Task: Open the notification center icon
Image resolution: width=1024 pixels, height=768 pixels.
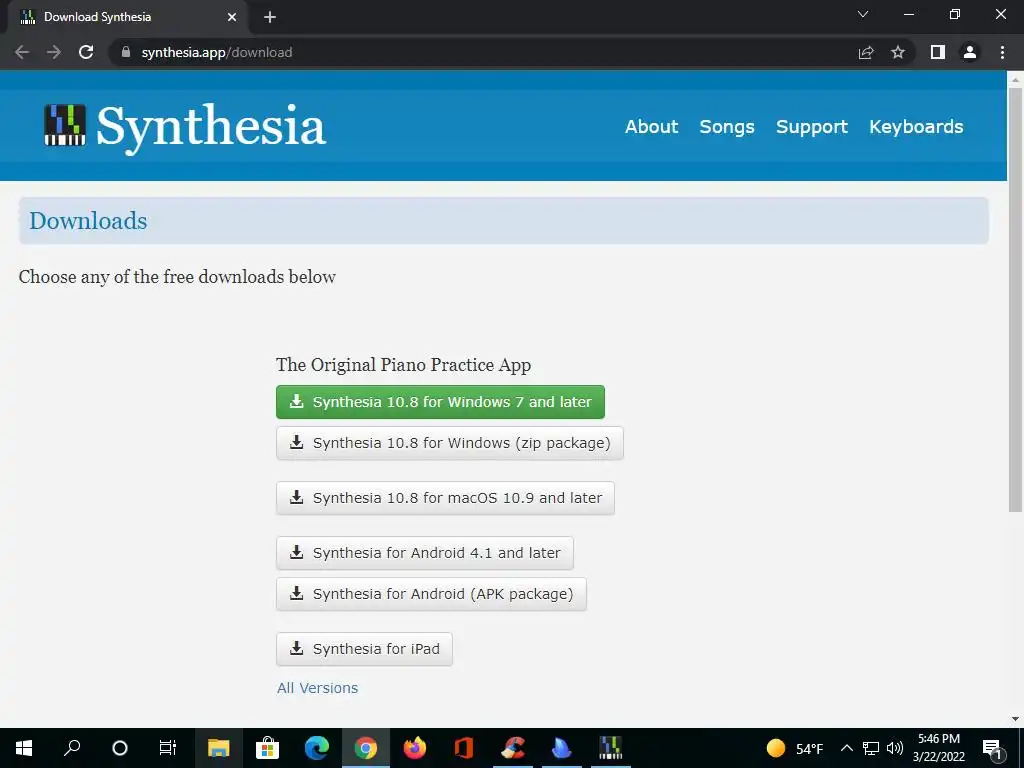Action: (x=992, y=748)
